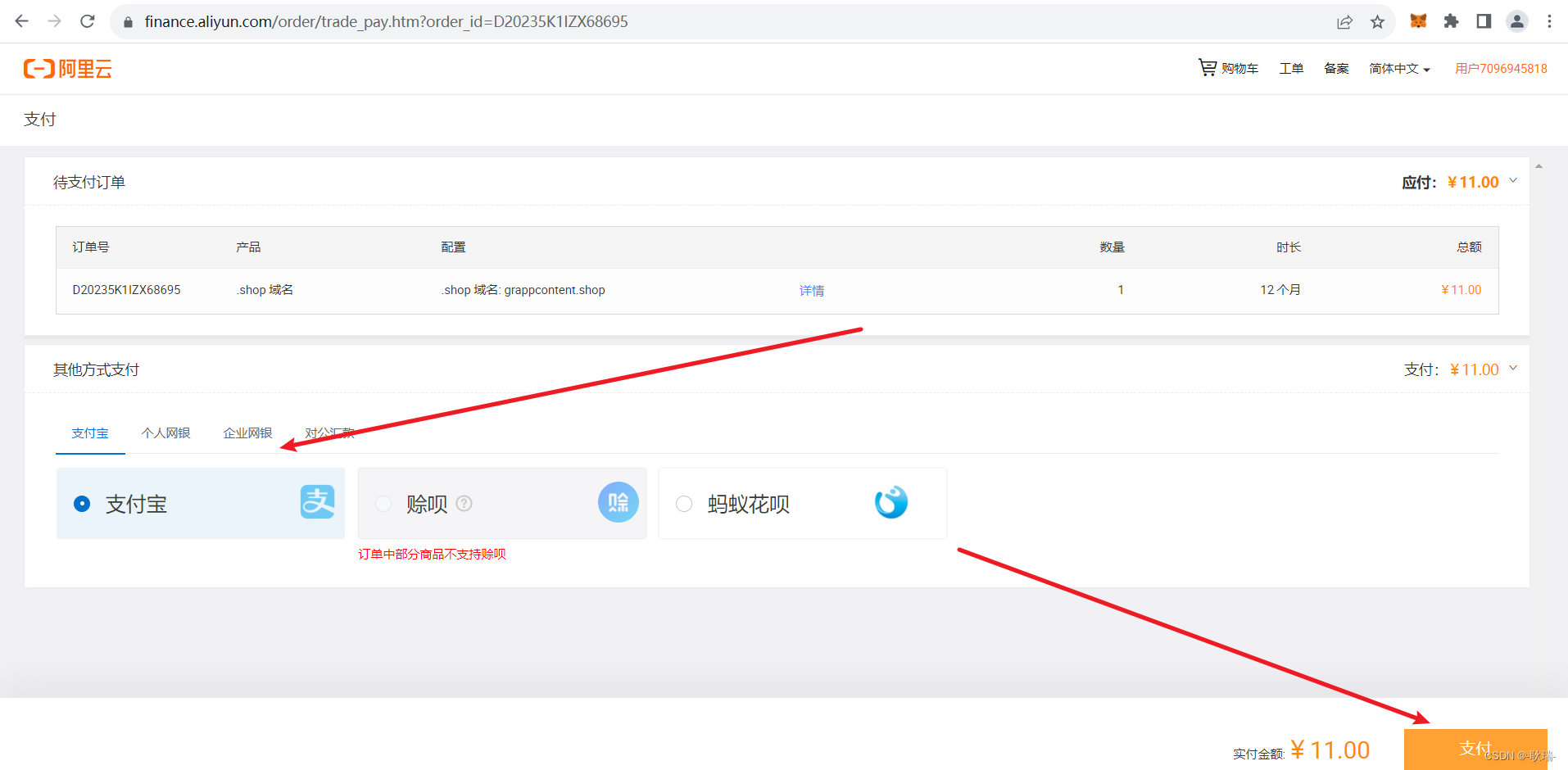Open the browser profile avatar
This screenshot has height=770, width=1568.
tap(1517, 21)
